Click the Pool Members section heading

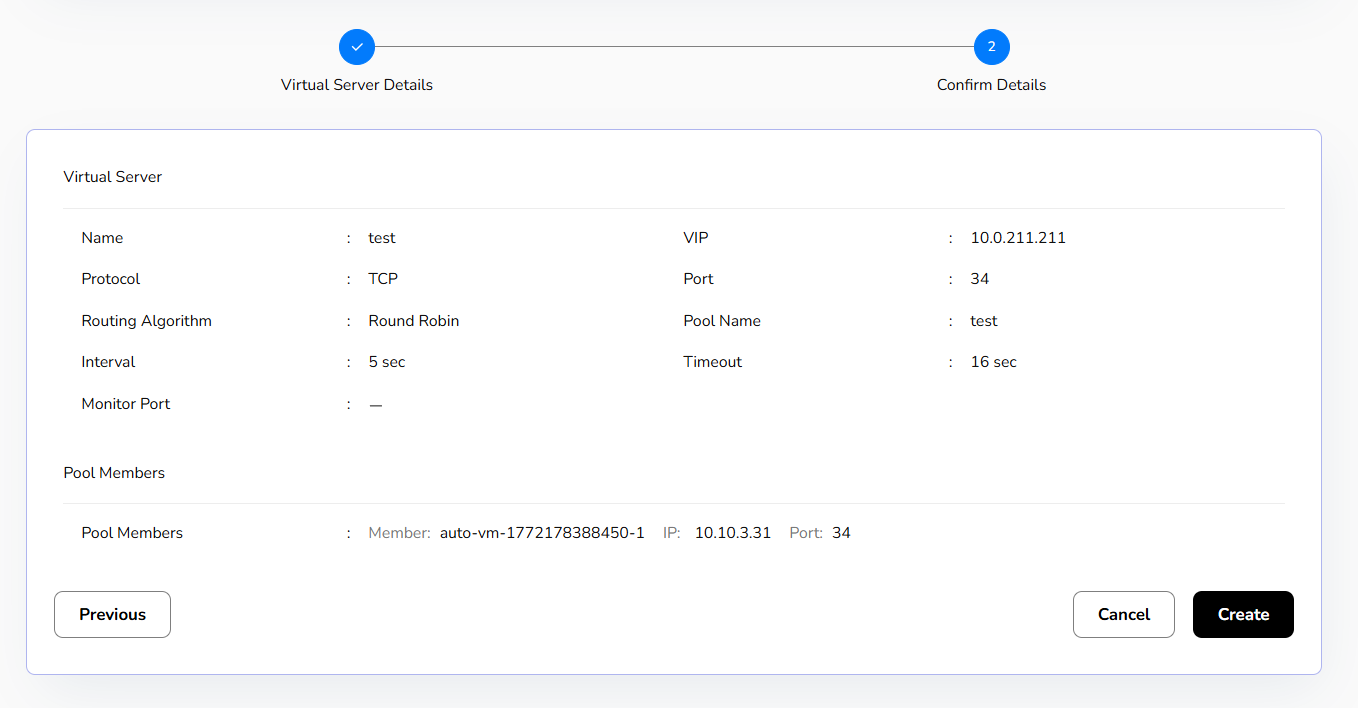pos(114,473)
